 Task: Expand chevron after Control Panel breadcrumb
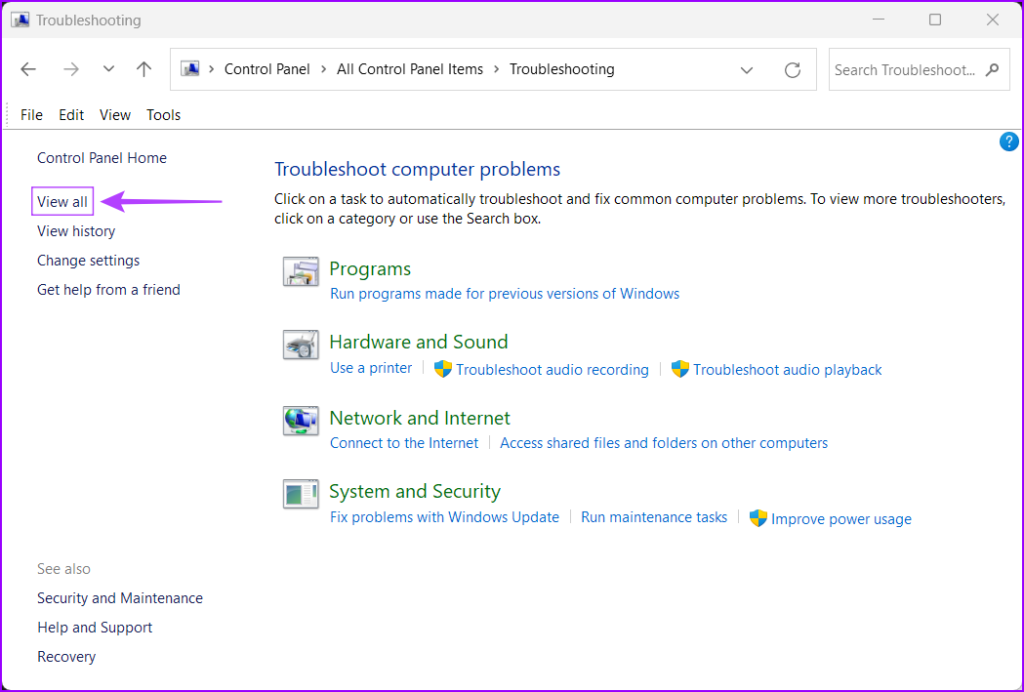(323, 69)
